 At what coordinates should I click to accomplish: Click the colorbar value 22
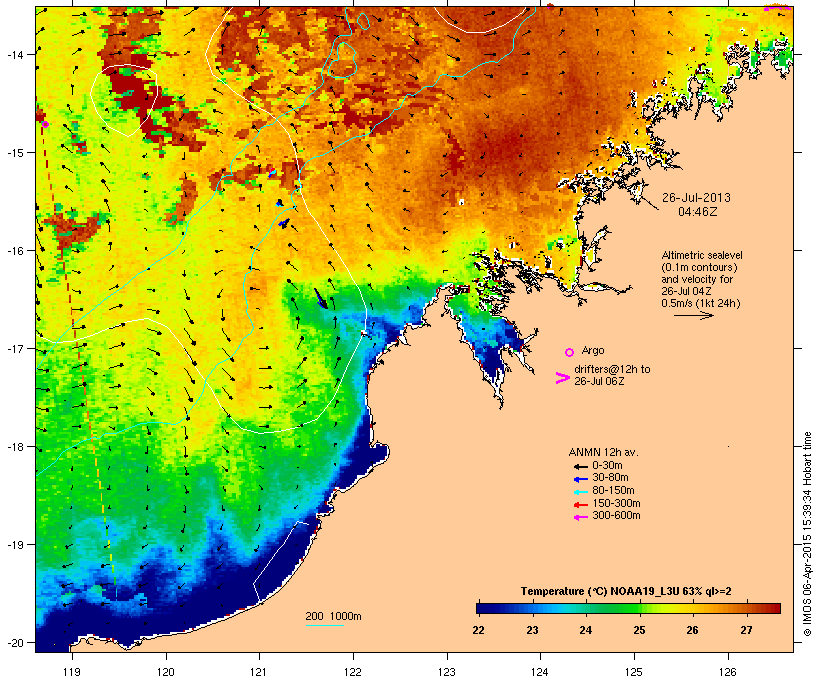point(479,630)
